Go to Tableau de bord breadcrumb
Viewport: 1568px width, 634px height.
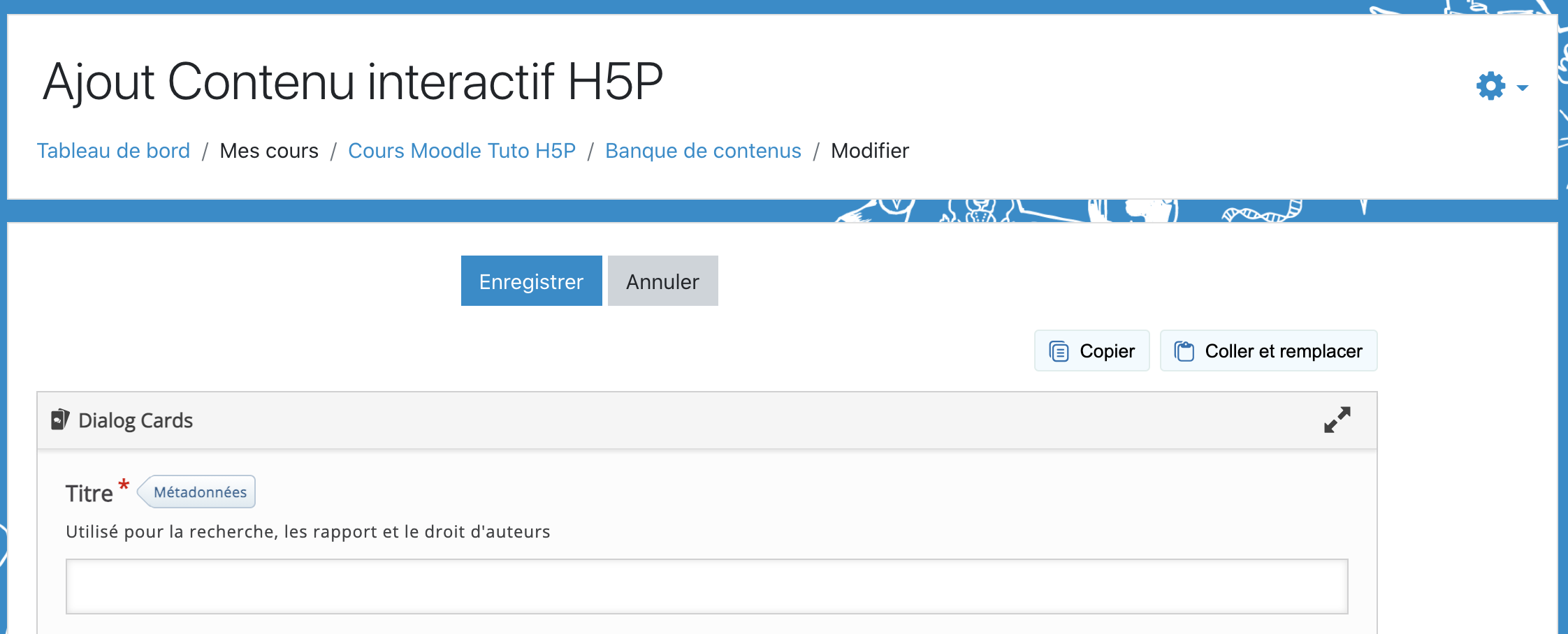tap(113, 151)
